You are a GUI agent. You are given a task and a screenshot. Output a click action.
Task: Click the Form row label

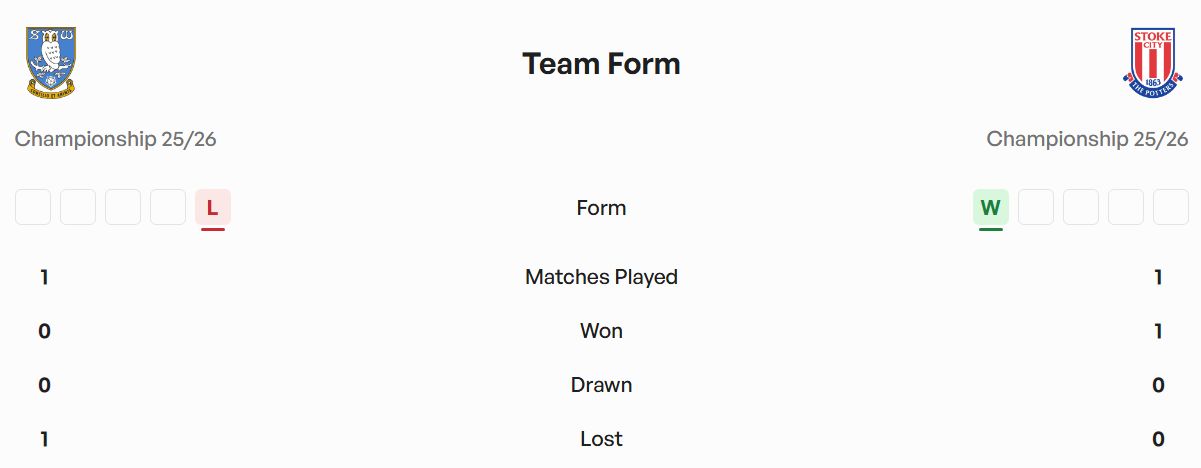coord(601,208)
